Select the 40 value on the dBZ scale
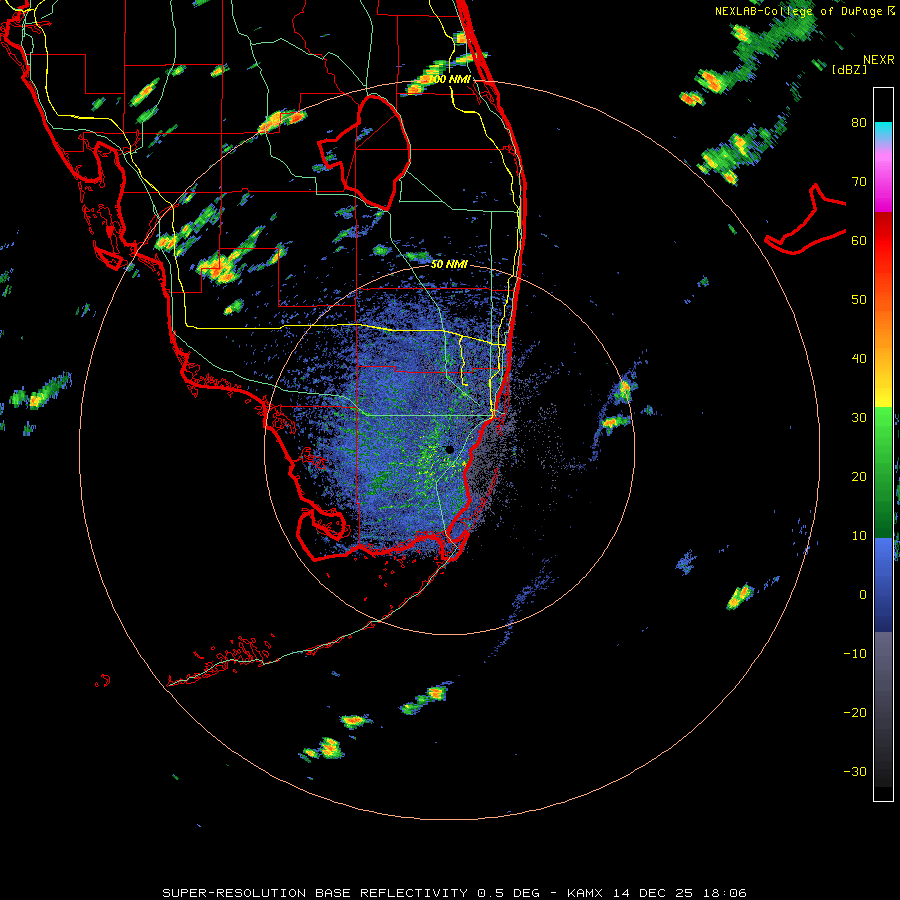The image size is (900, 900). pyautogui.click(x=859, y=358)
